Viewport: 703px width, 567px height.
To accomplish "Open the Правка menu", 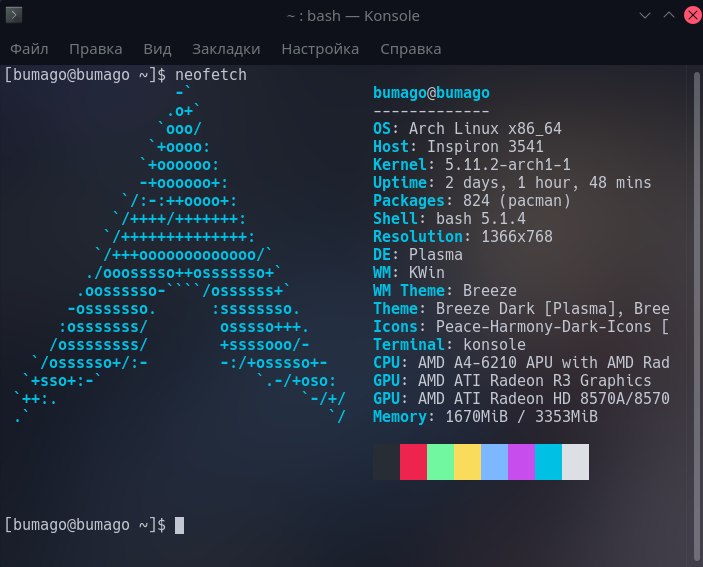I will (95, 49).
